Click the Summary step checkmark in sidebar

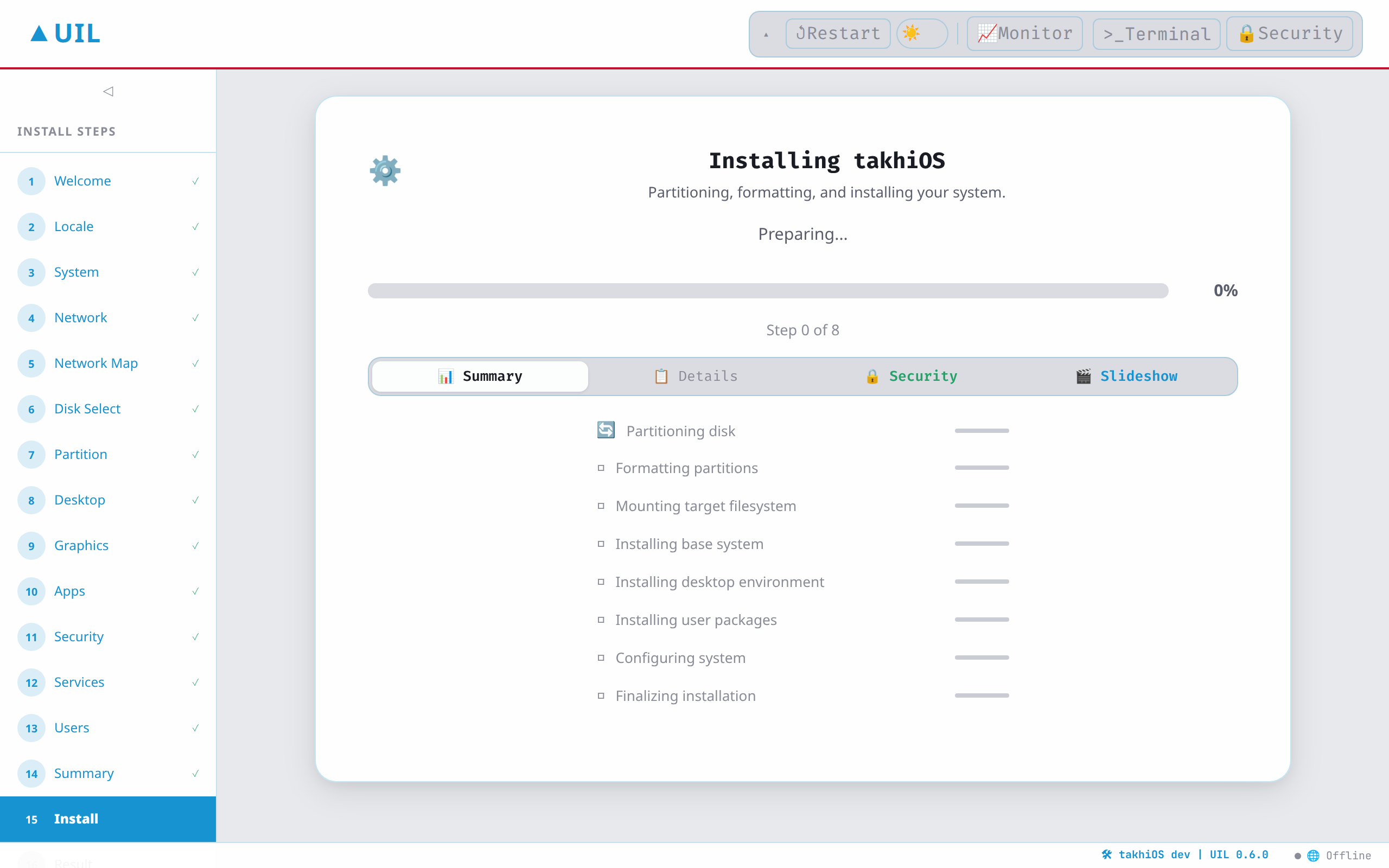[x=195, y=773]
